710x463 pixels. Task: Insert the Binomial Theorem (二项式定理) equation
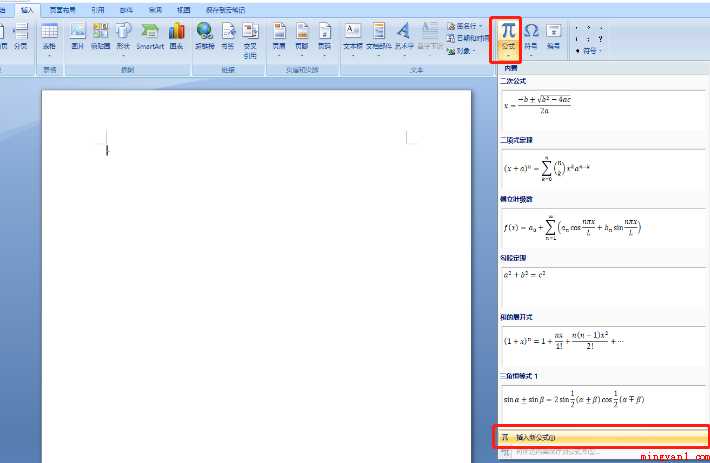click(x=603, y=169)
